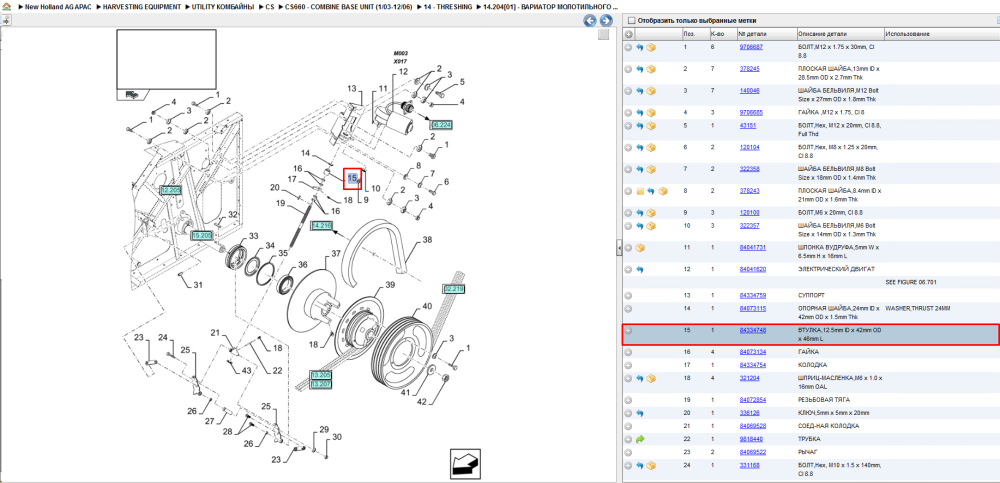Click the box icon for part 43151

651,126
